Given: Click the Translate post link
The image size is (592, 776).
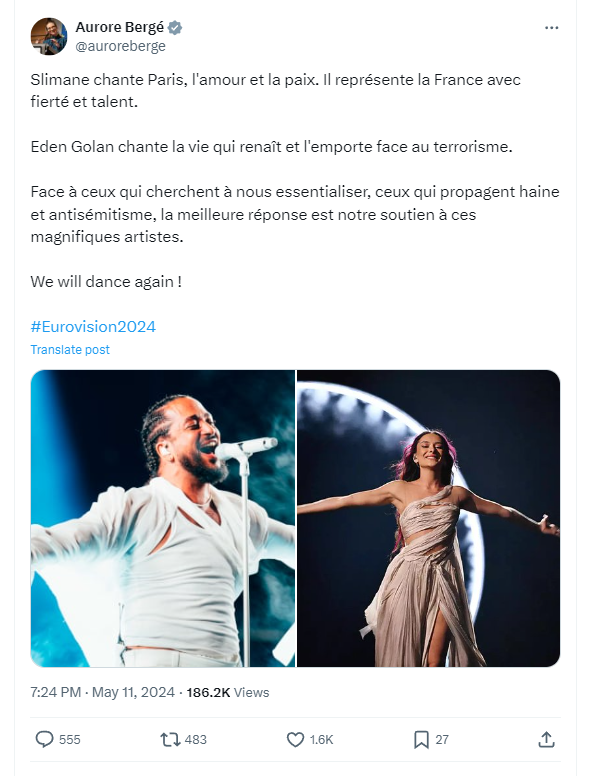Looking at the screenshot, I should click(x=70, y=349).
